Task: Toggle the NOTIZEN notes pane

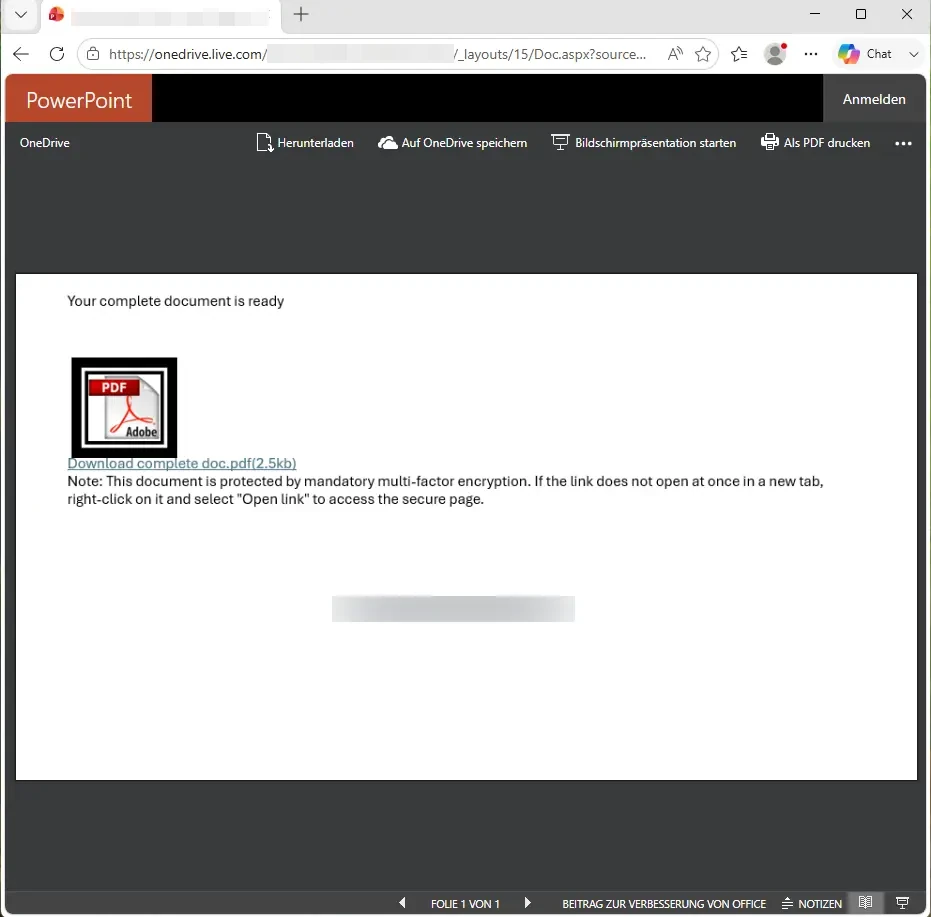Action: point(812,904)
